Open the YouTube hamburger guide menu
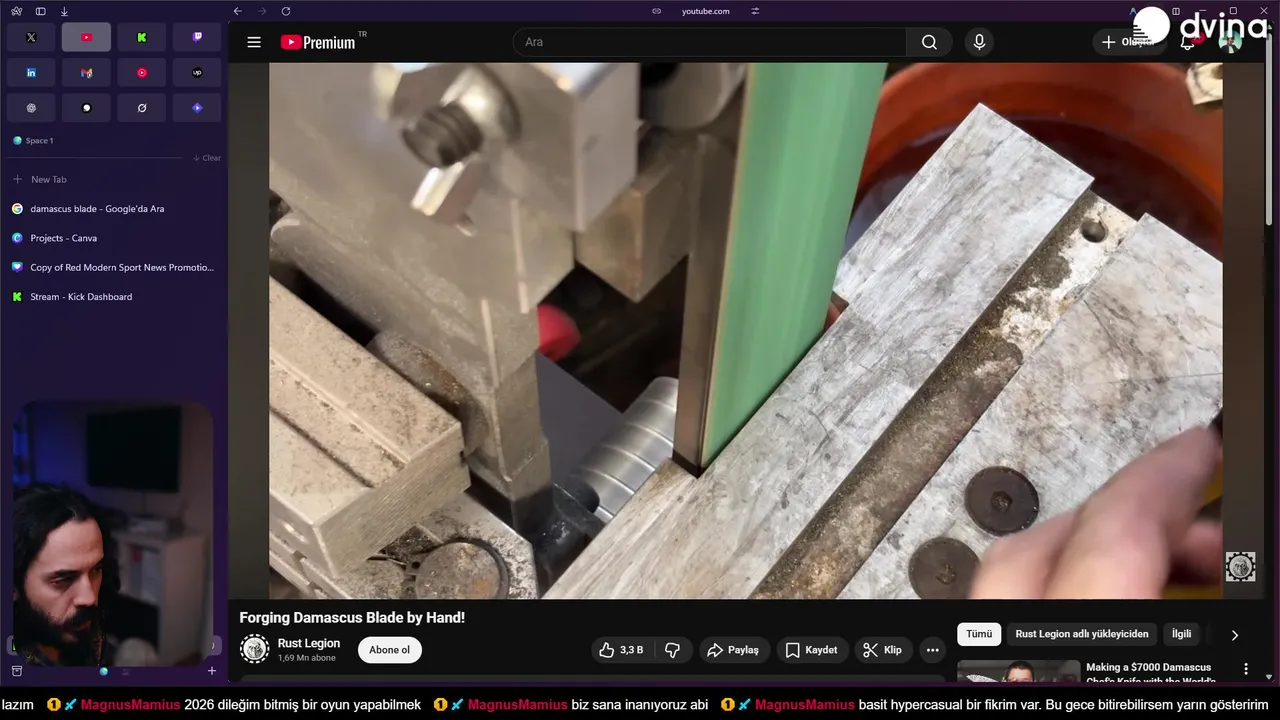Viewport: 1280px width, 720px height. (x=254, y=42)
